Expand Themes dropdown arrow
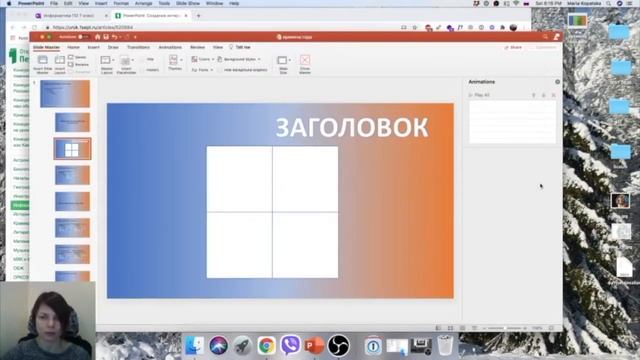Viewport: 640px width, 360px height. (x=181, y=60)
